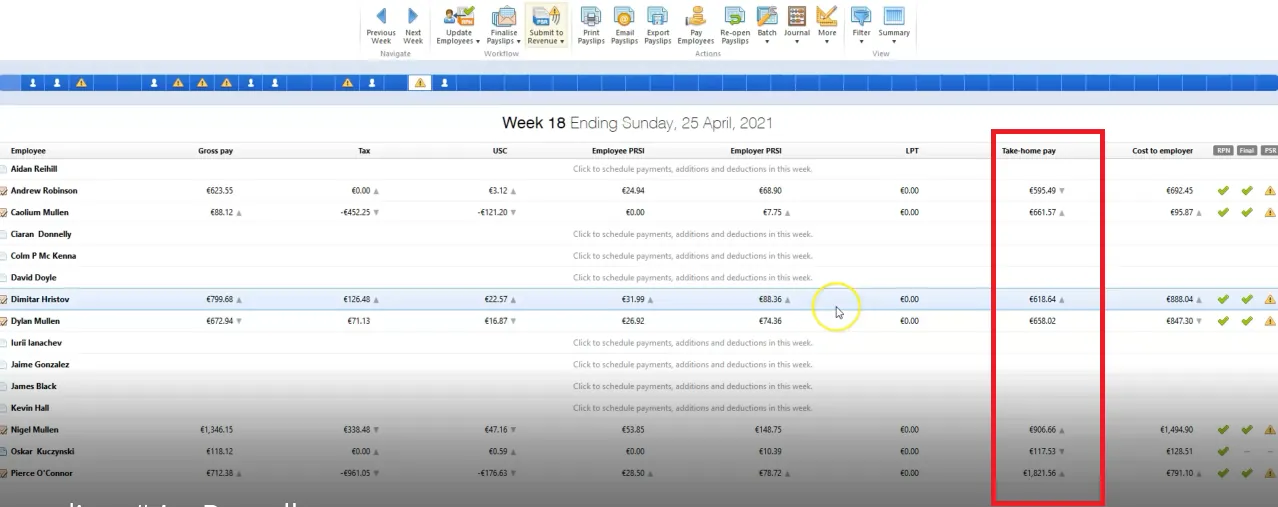This screenshot has height=507, width=1278.
Task: Click the Employee PRSI column header
Action: coord(618,151)
